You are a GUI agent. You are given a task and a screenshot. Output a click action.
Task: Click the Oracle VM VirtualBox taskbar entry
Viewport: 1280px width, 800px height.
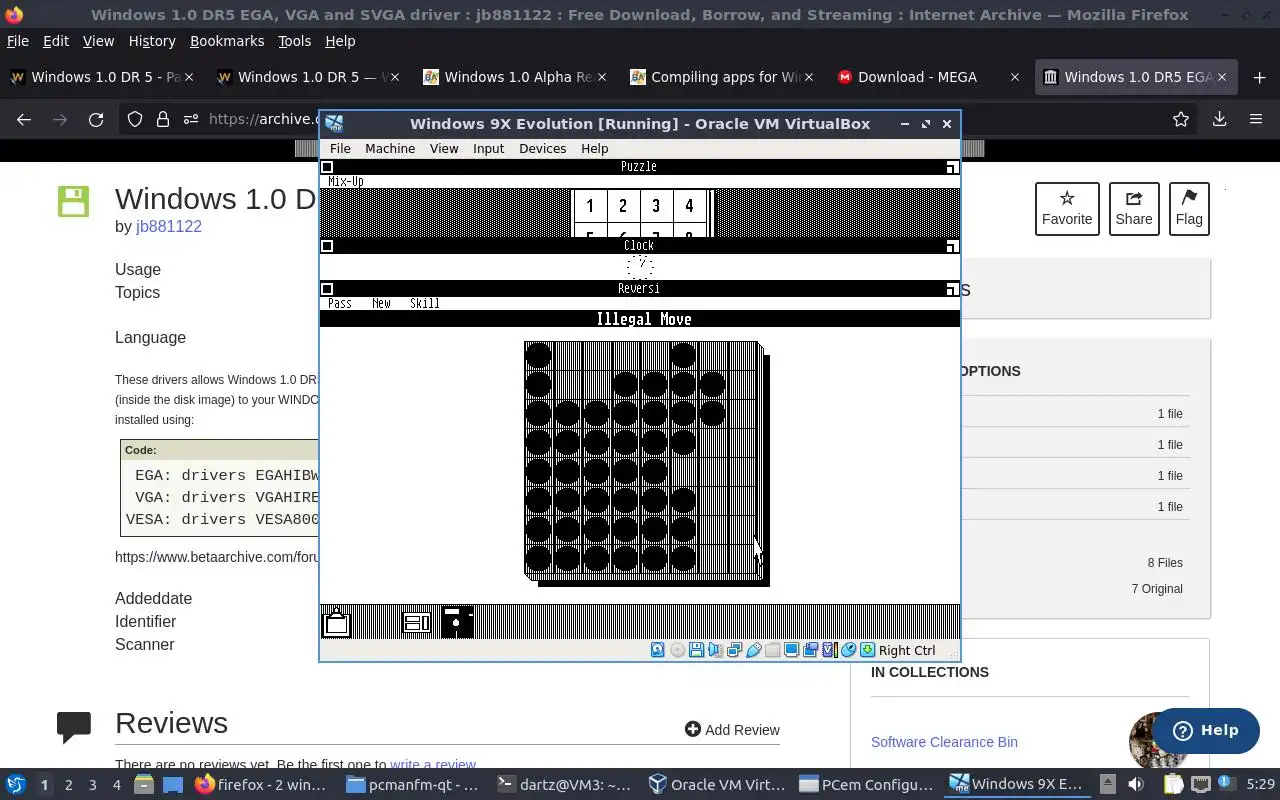coord(717,785)
